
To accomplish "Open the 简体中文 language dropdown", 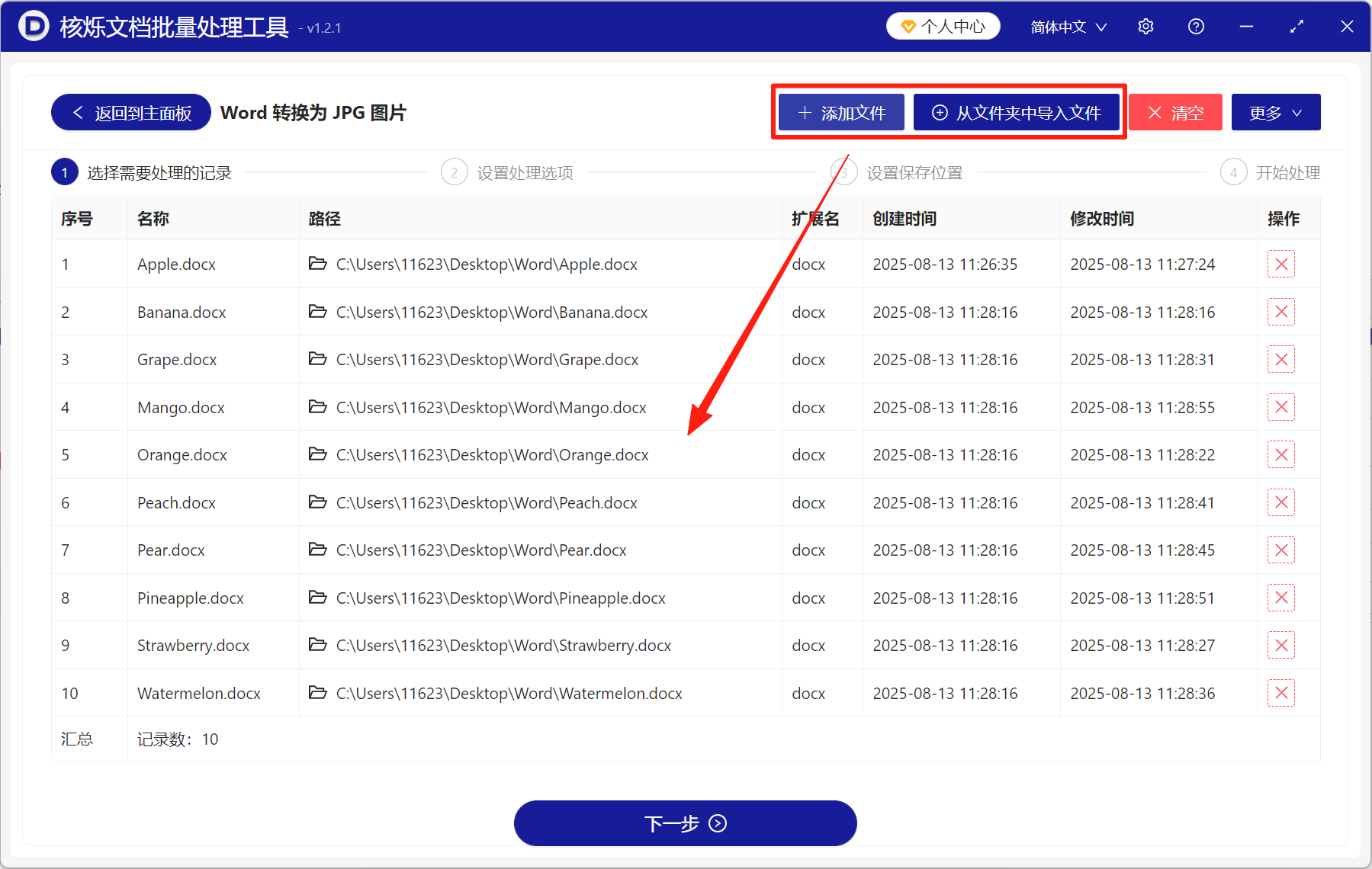I will pos(1067,26).
